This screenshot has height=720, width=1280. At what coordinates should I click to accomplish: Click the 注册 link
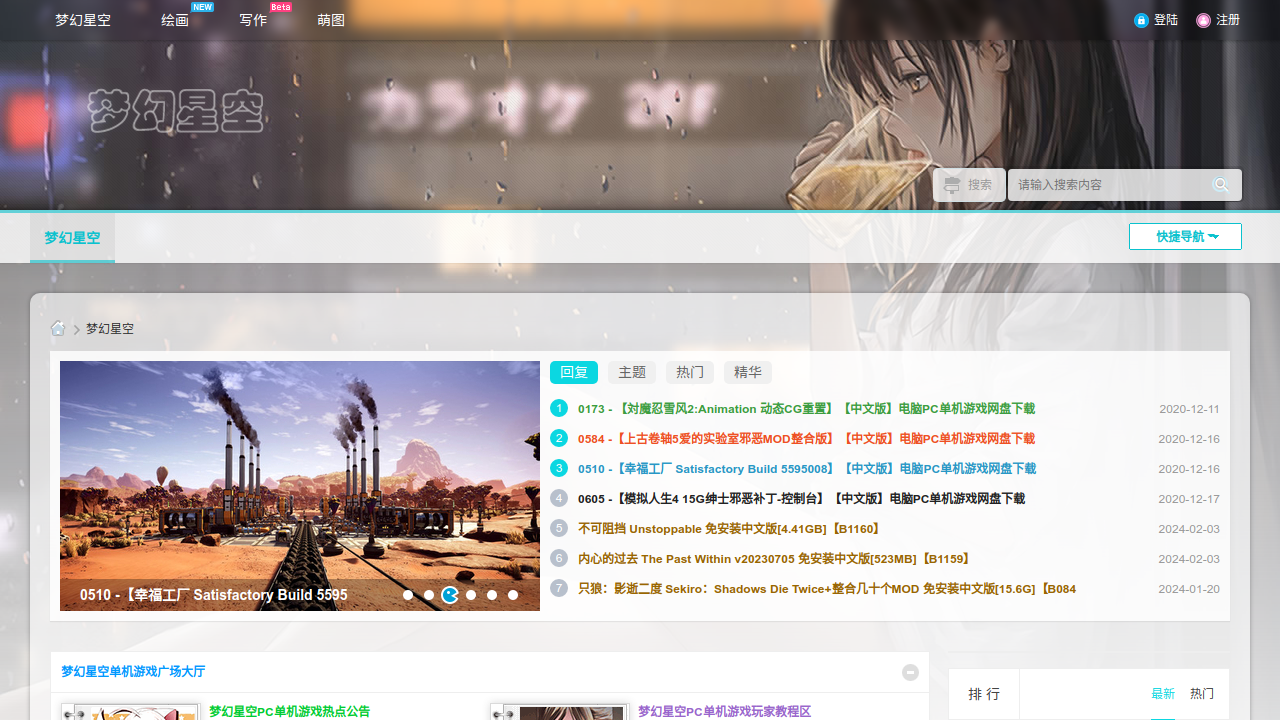[1228, 20]
